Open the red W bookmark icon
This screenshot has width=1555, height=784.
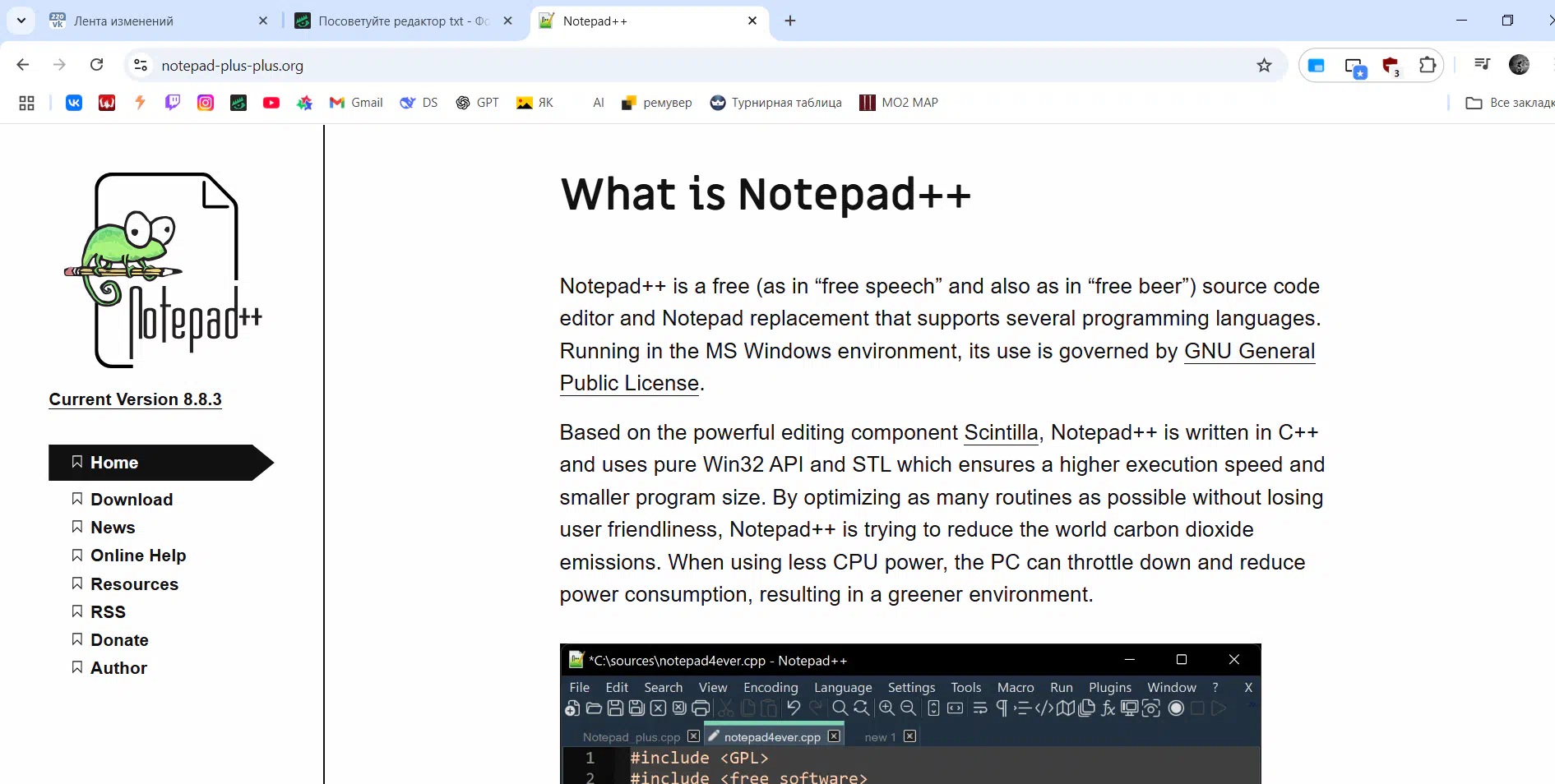tap(107, 103)
